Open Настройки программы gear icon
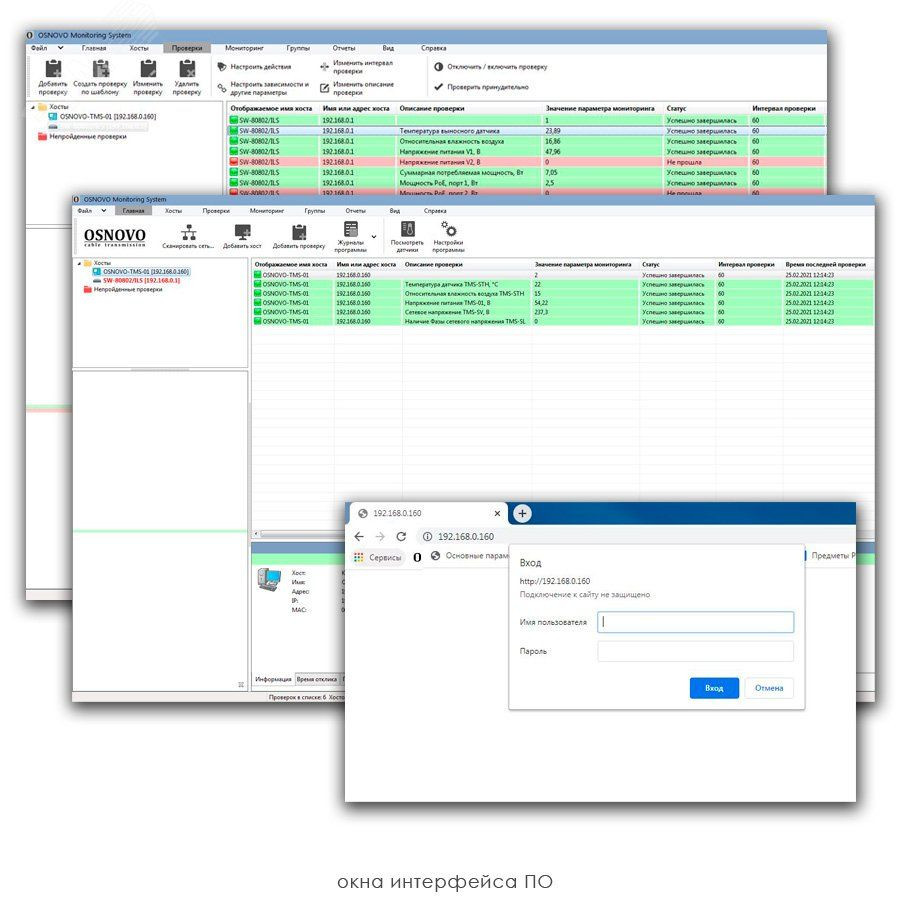 [449, 230]
